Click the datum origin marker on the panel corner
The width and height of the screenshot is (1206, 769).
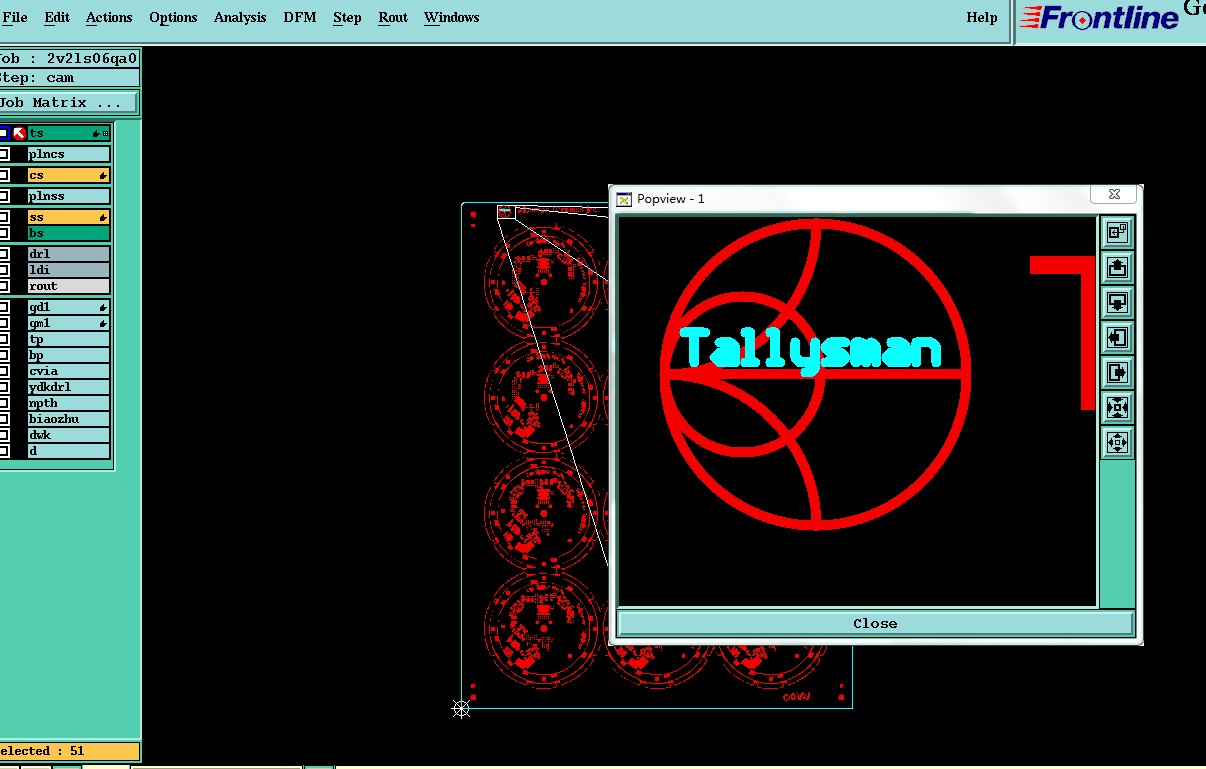(x=461, y=709)
